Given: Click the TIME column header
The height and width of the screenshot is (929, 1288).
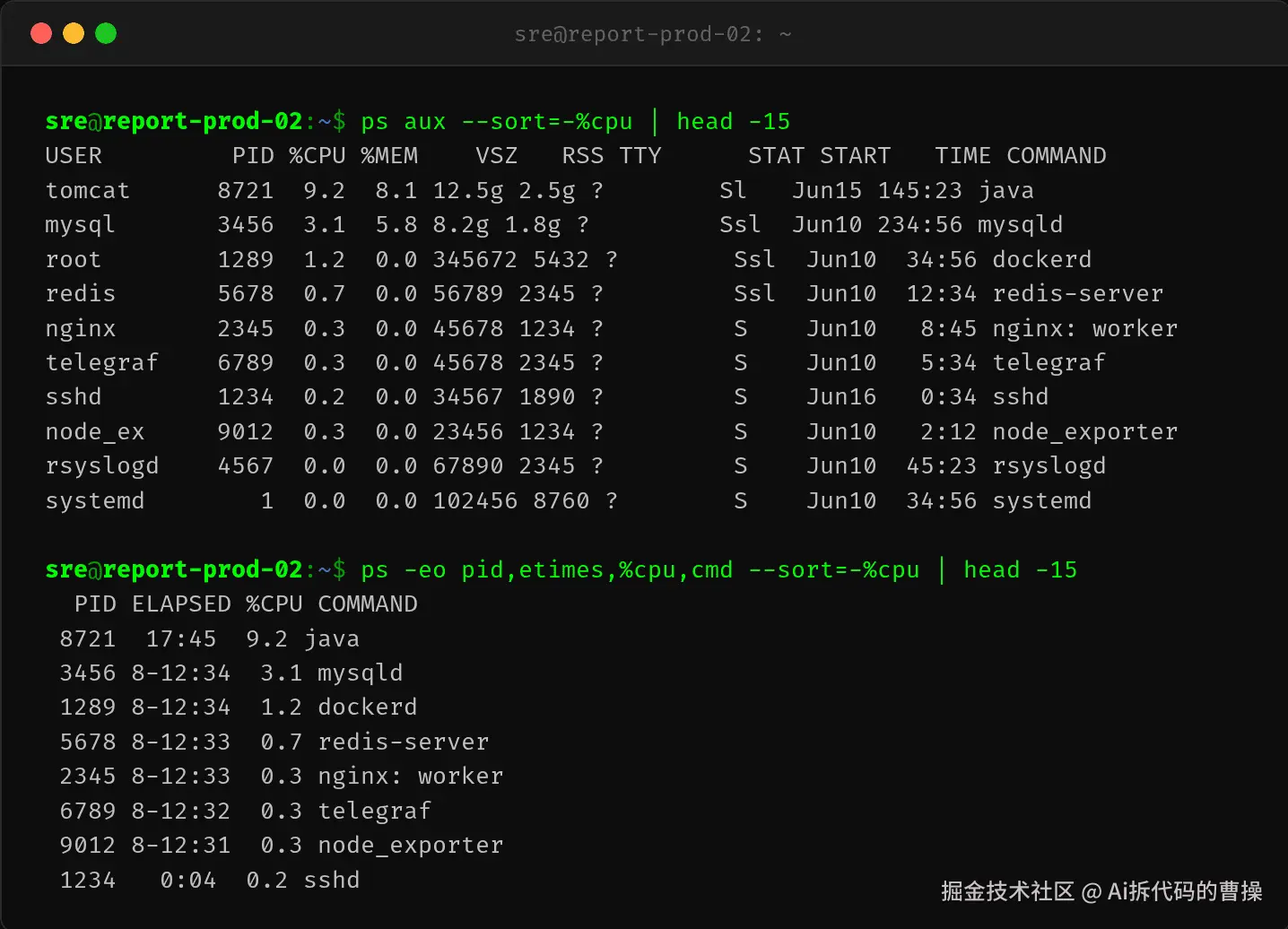Looking at the screenshot, I should point(963,155).
